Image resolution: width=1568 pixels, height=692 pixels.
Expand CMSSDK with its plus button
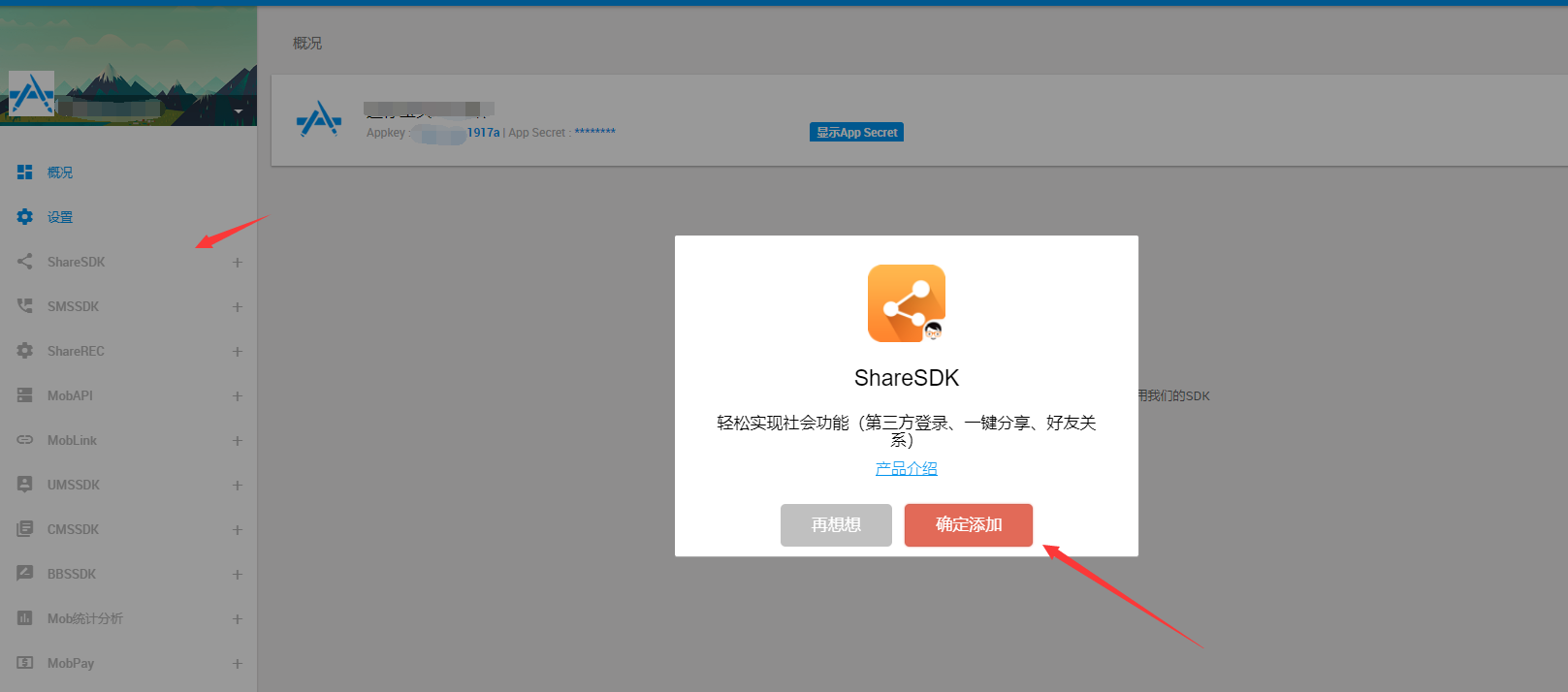point(237,530)
